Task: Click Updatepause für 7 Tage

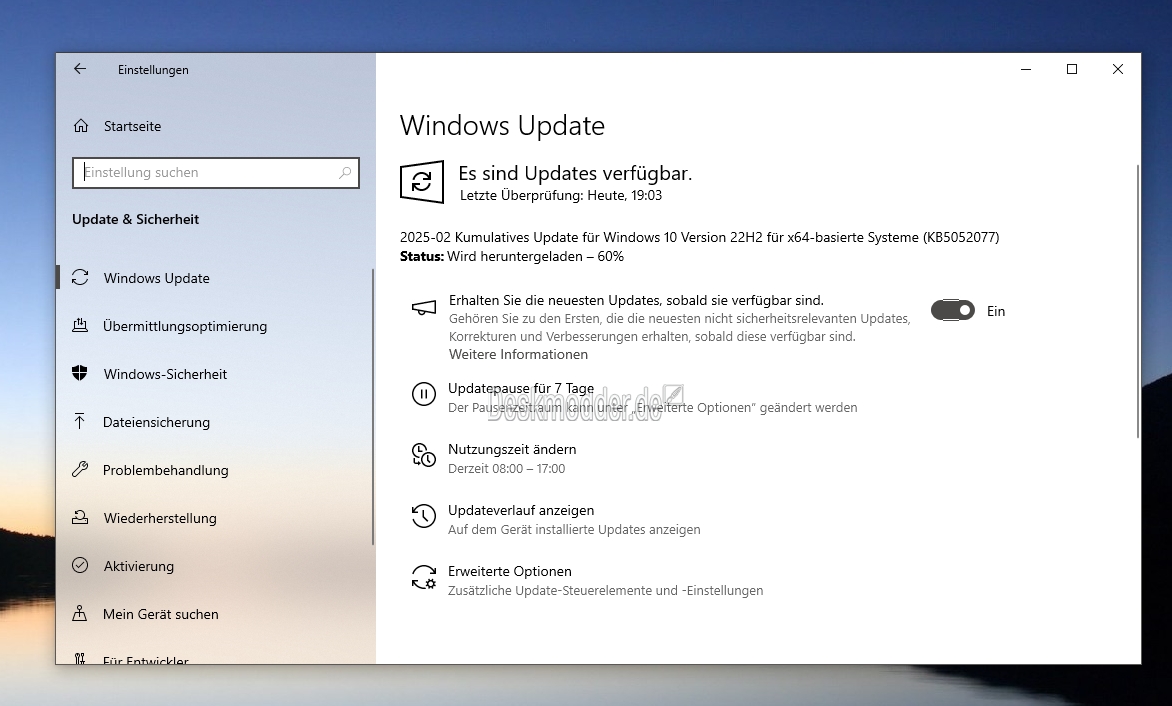Action: 521,388
